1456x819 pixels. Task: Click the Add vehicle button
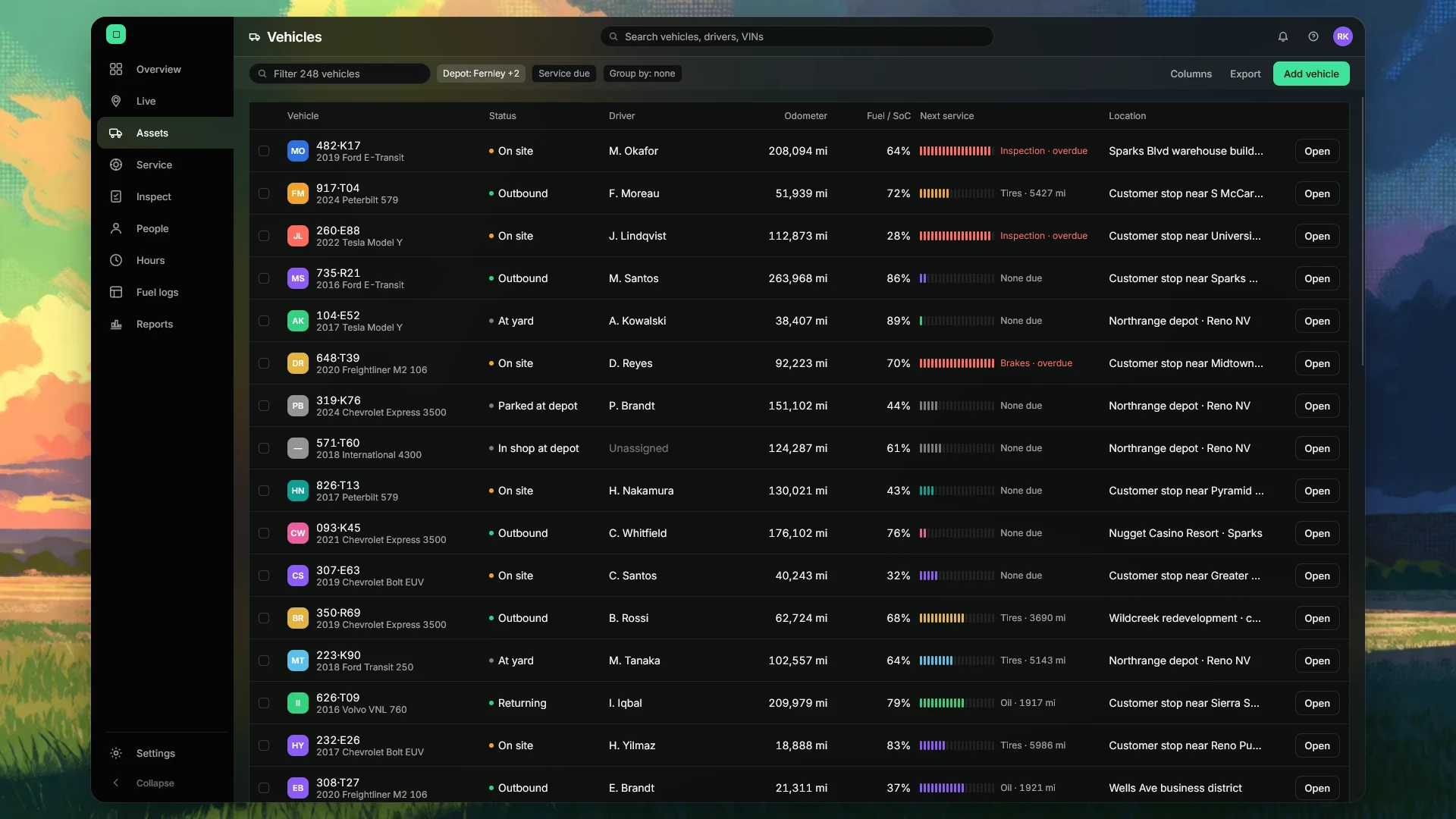pos(1311,74)
